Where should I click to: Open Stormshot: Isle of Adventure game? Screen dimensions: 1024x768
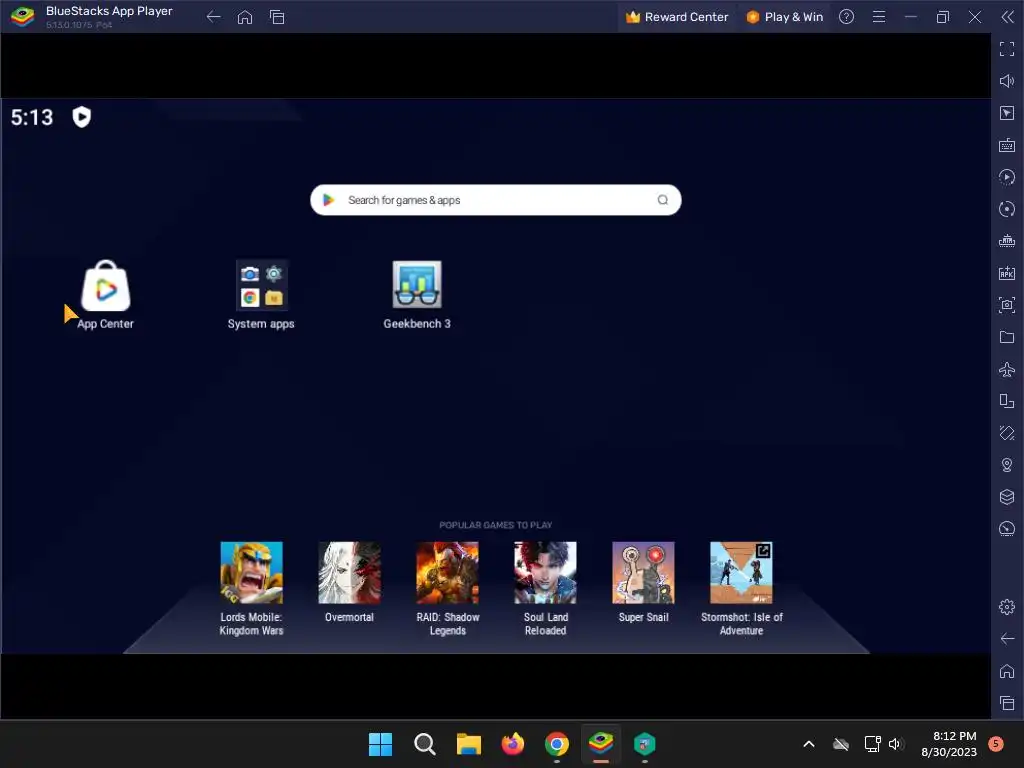pyautogui.click(x=741, y=573)
